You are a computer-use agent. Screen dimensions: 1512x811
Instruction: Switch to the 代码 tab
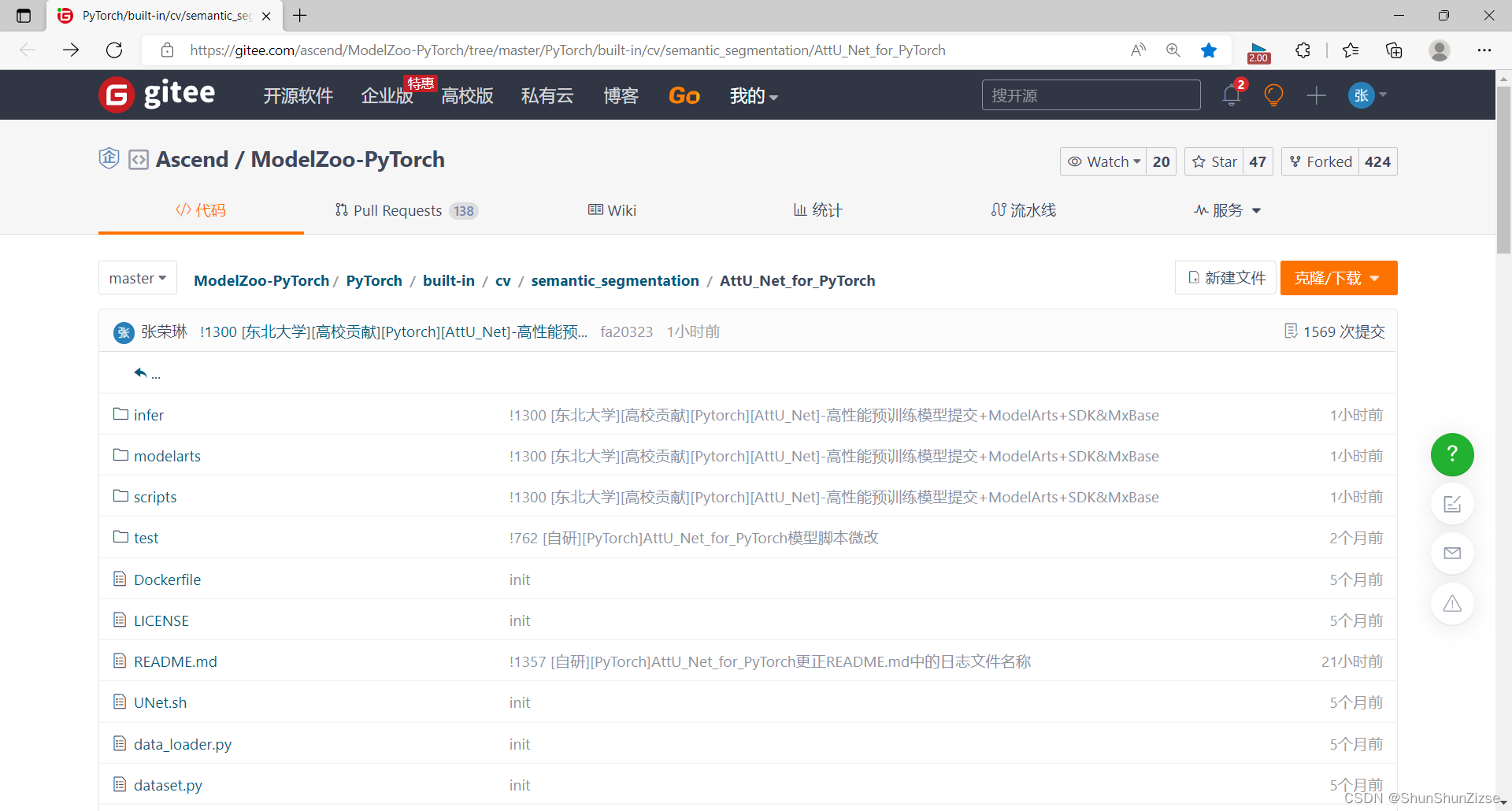pos(201,210)
